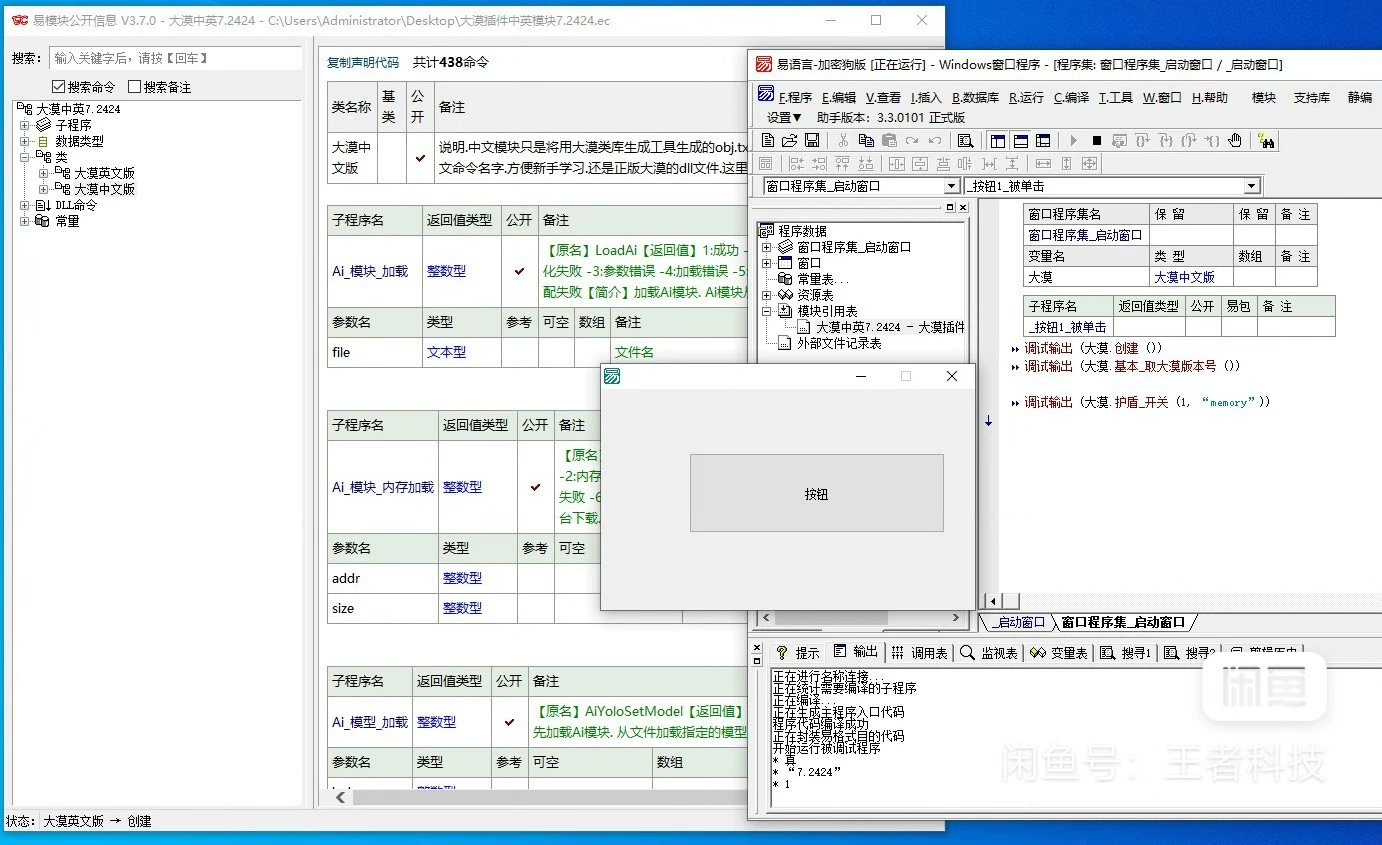Click the Stop black square icon

point(1097,141)
